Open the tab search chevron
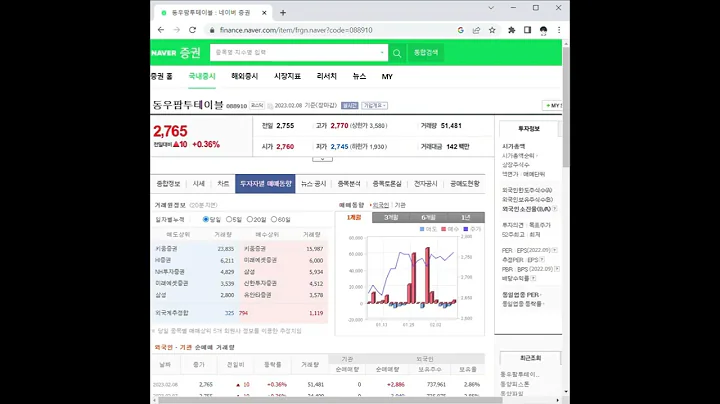This screenshot has height=404, width=720. [x=491, y=8]
